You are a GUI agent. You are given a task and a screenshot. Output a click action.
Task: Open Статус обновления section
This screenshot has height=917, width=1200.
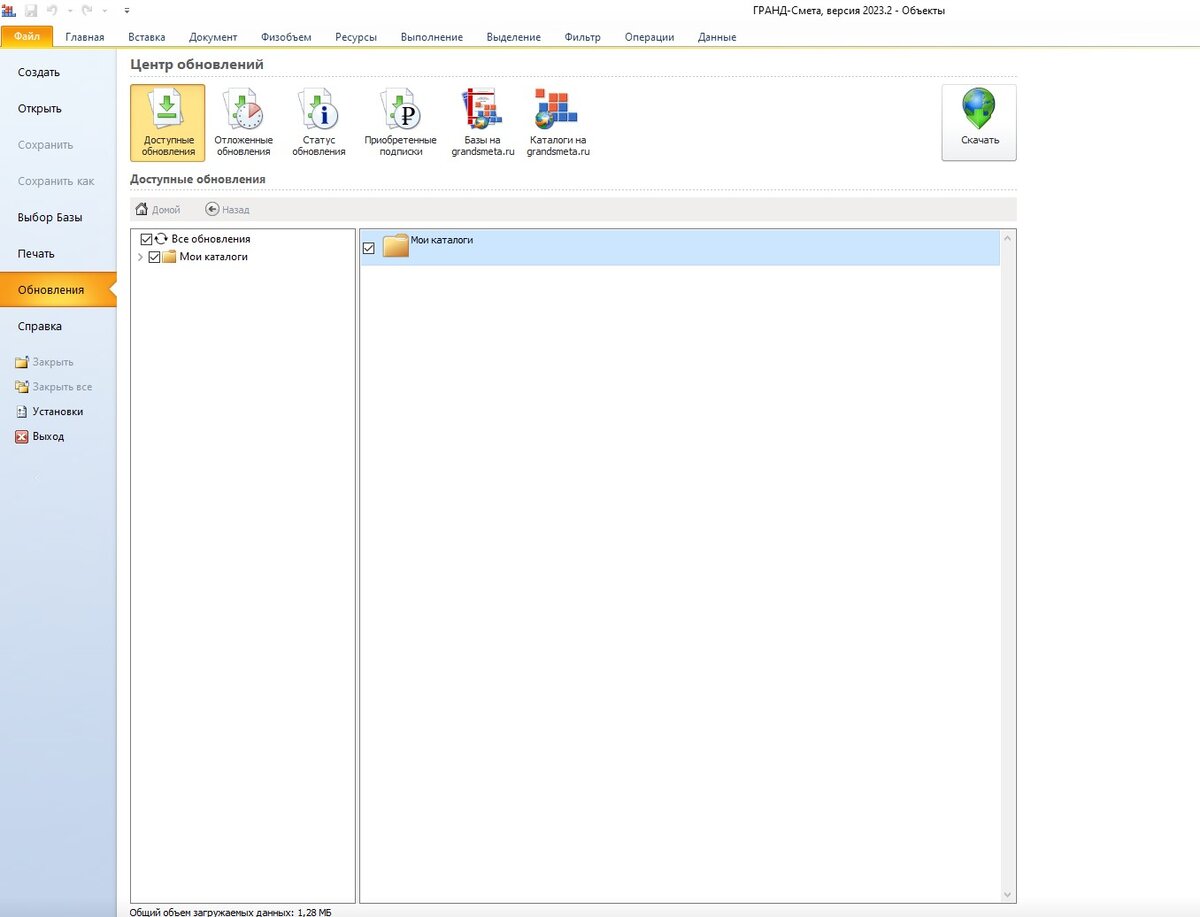(x=319, y=122)
